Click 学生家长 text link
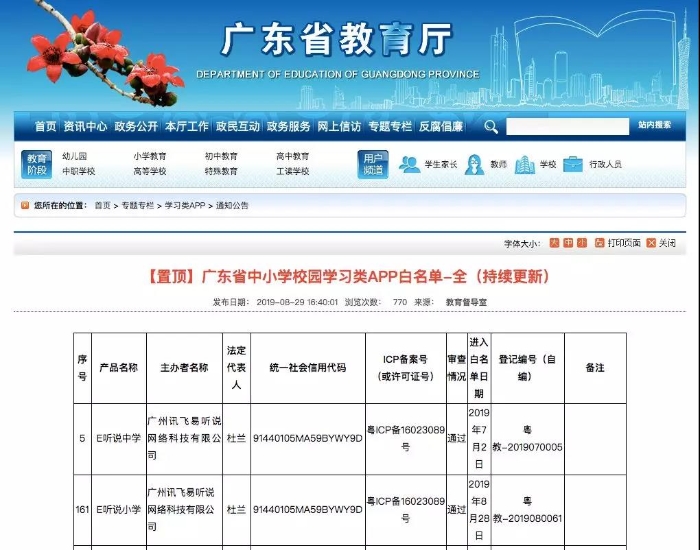Screen dimensions: 700x550 441,165
